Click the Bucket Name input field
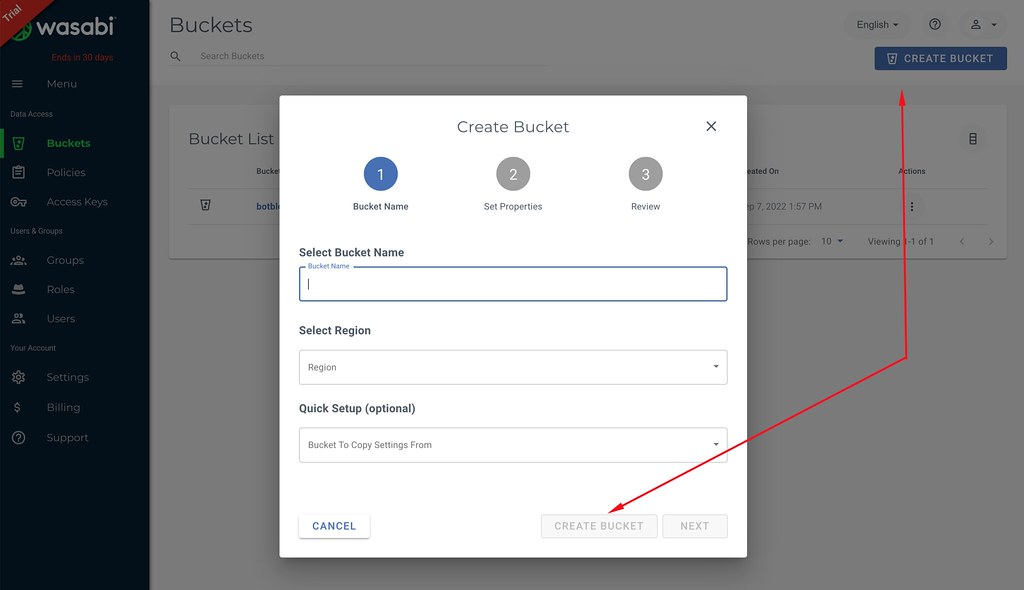 (x=513, y=284)
